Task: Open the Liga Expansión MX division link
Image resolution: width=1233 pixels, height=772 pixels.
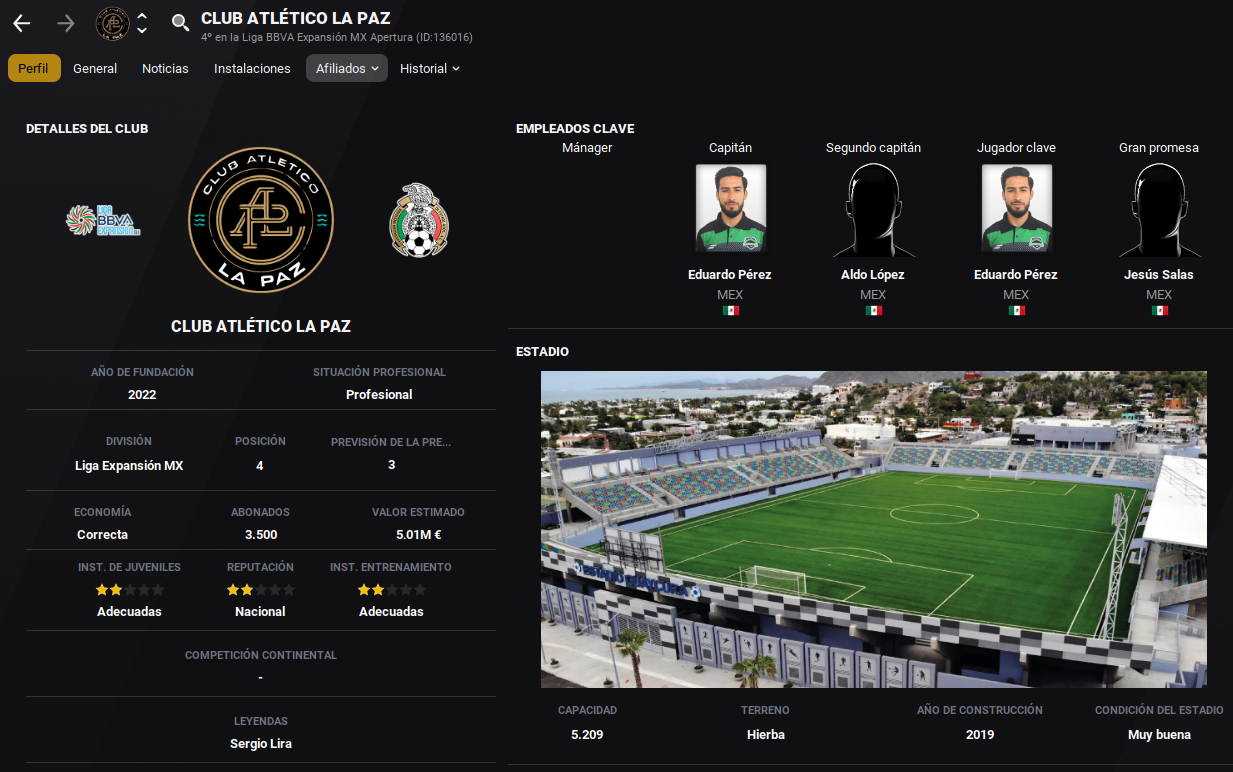Action: click(129, 465)
